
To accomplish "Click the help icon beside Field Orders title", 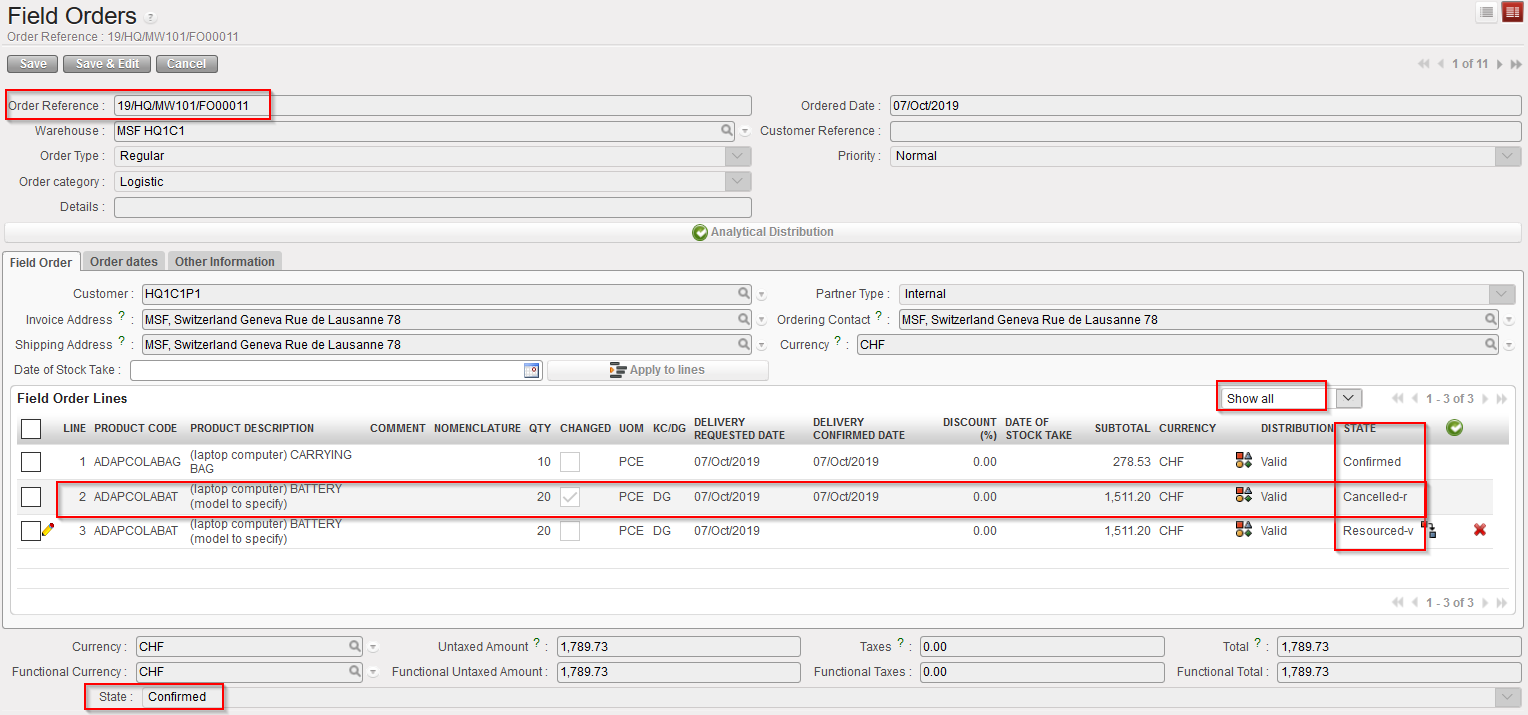I will (x=150, y=18).
